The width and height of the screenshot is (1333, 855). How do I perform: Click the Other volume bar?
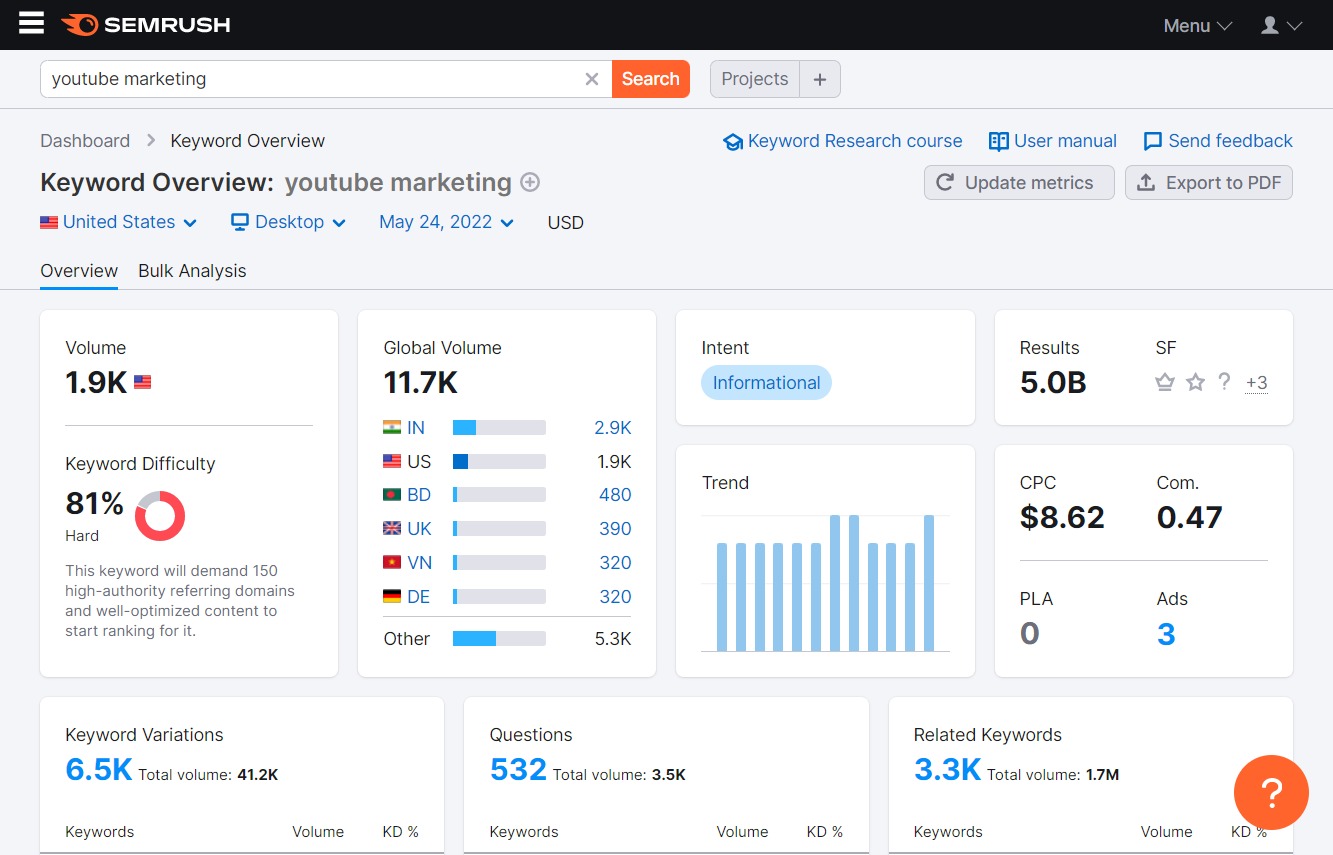coord(499,639)
